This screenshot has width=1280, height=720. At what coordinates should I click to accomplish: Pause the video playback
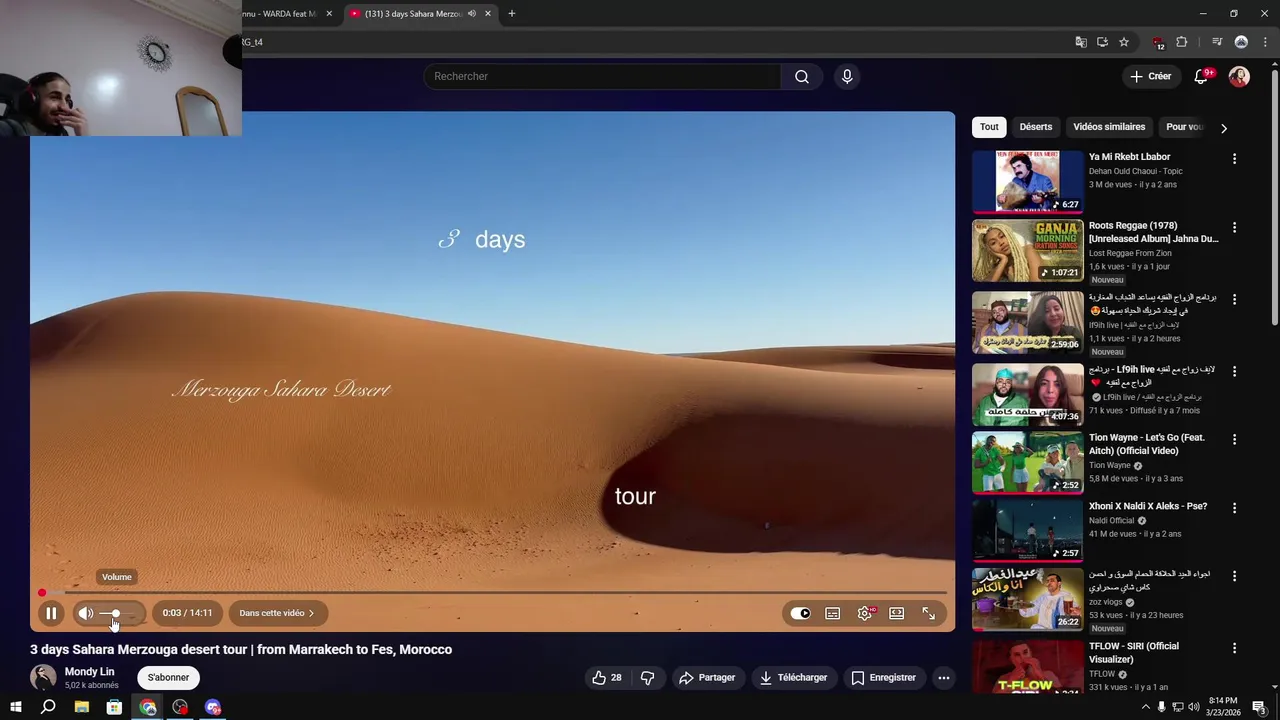click(x=51, y=613)
